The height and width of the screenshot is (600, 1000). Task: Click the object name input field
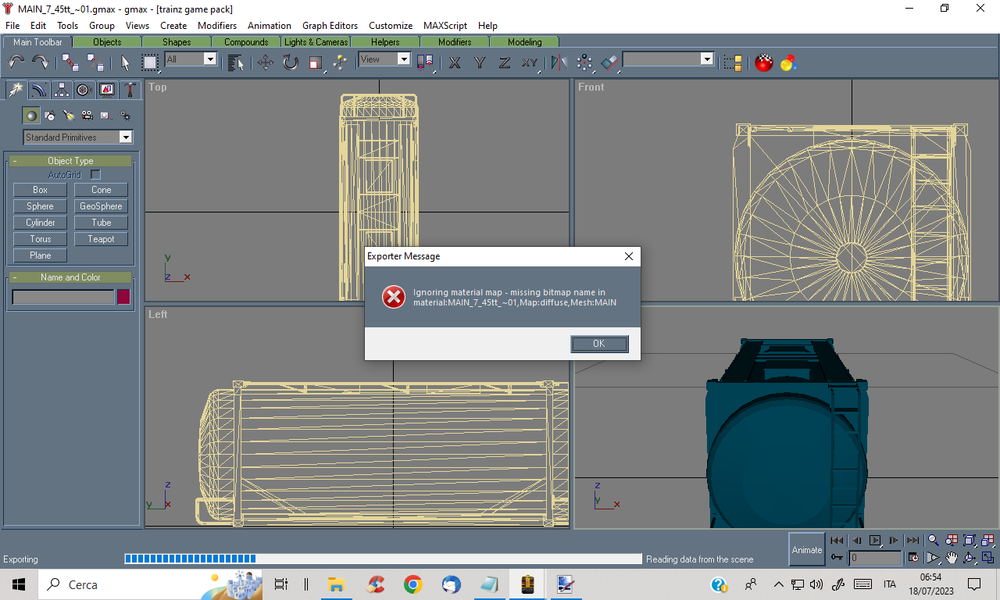[63, 297]
